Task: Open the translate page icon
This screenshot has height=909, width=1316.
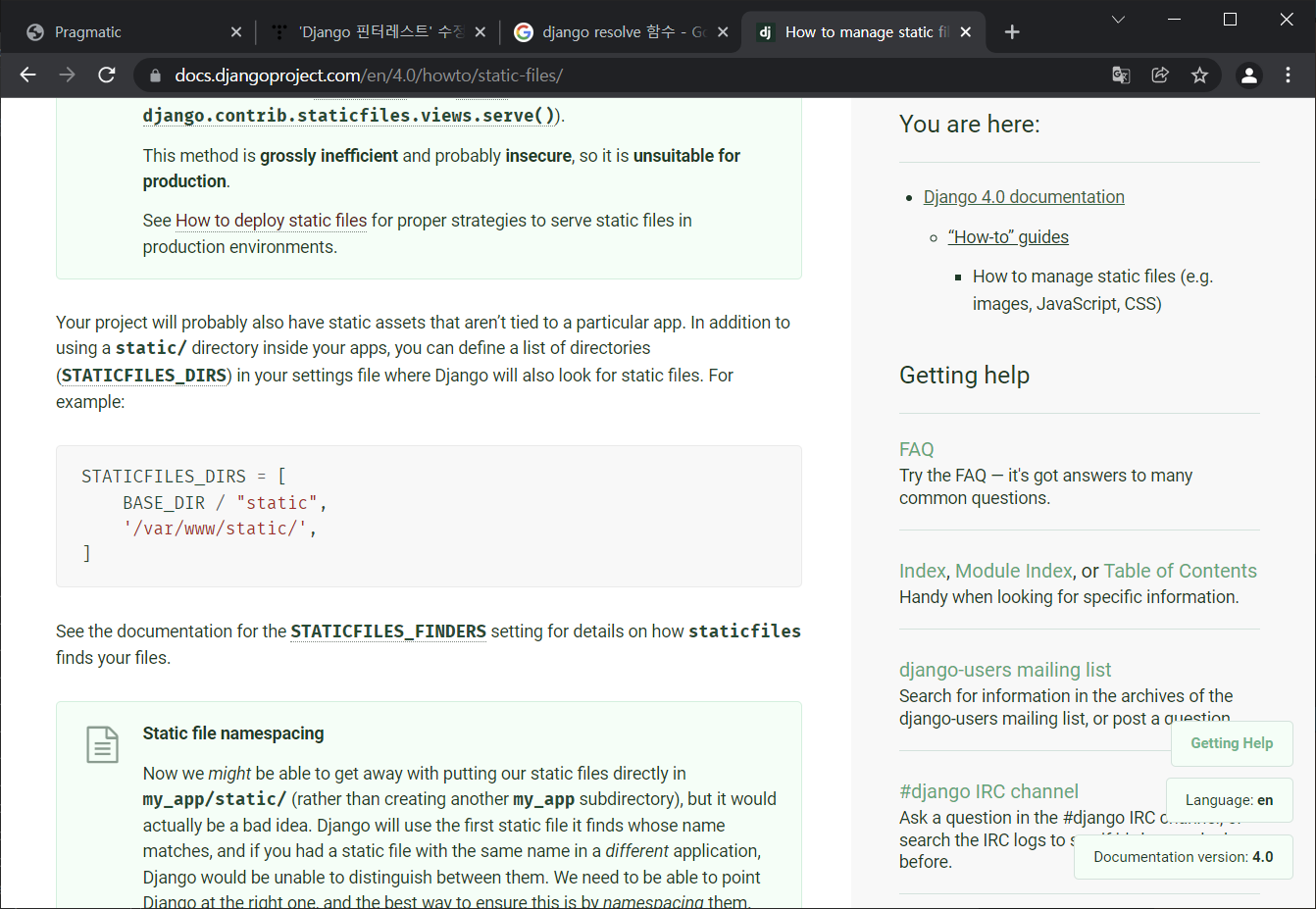Action: click(x=1121, y=76)
